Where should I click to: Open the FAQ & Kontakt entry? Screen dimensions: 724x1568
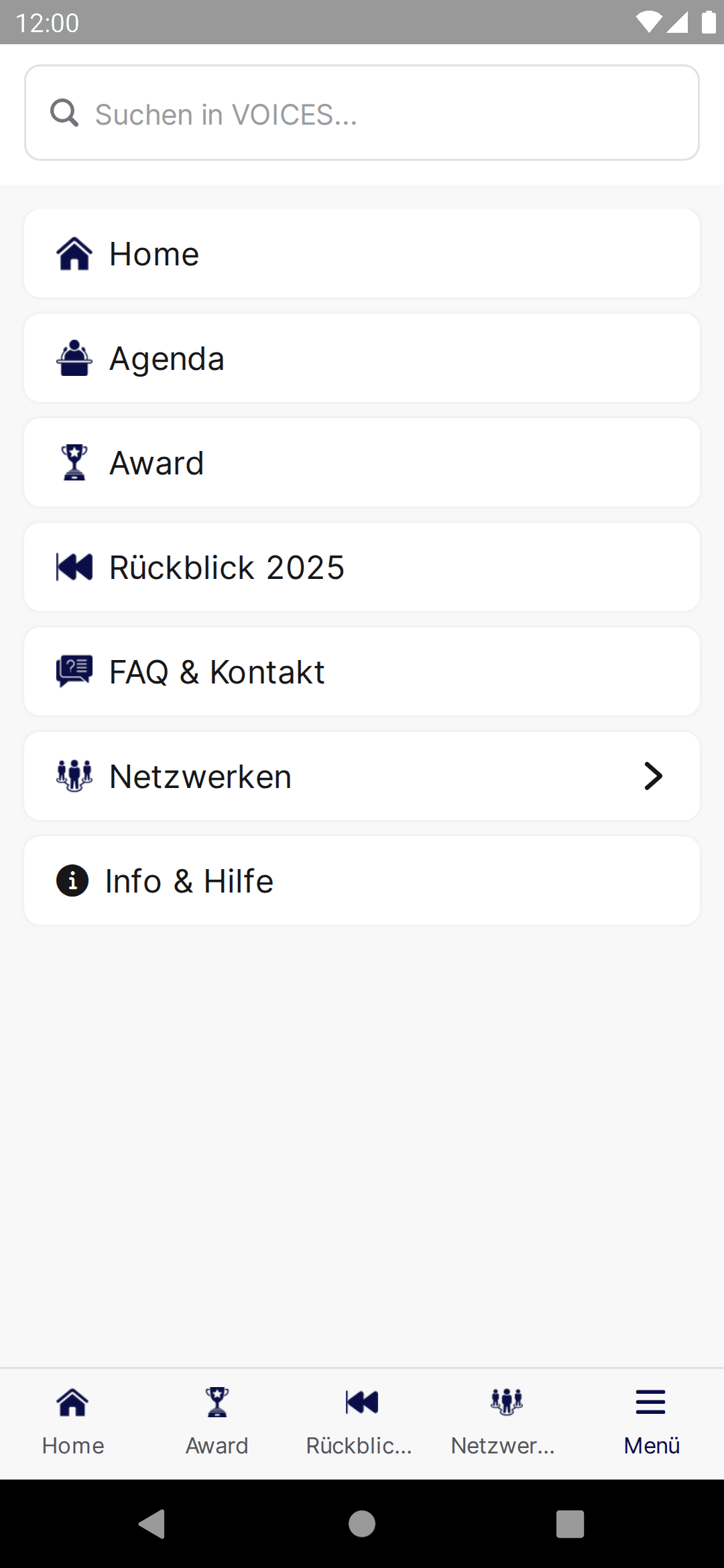(362, 672)
